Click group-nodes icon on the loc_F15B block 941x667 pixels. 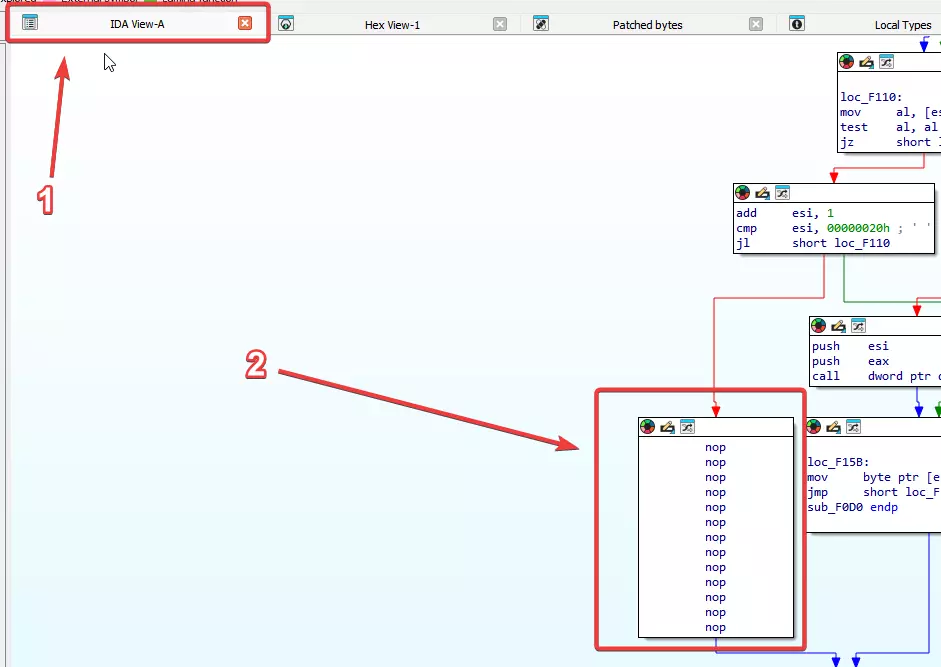853,427
